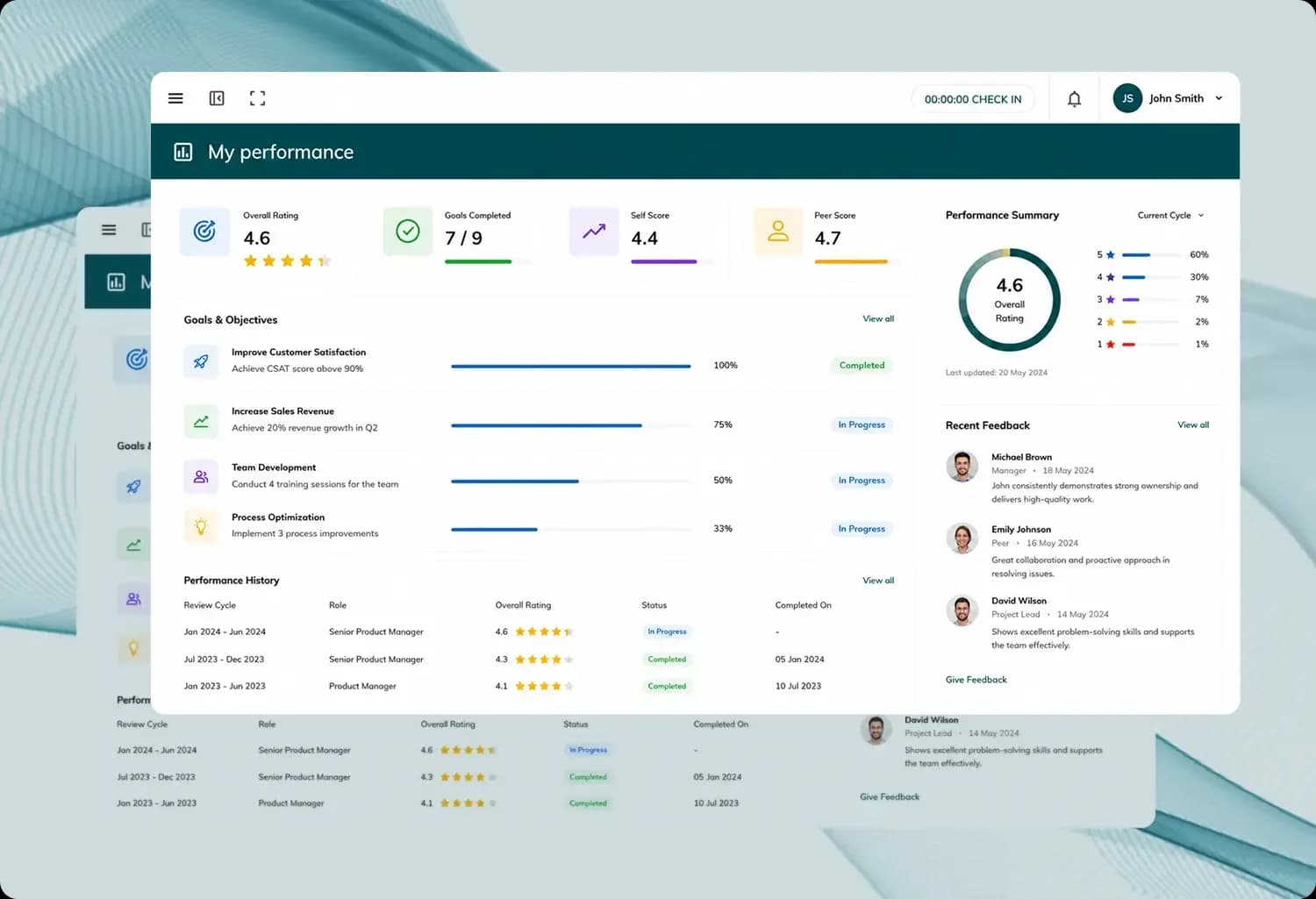View all Performance History
This screenshot has width=1316, height=899.
(878, 580)
